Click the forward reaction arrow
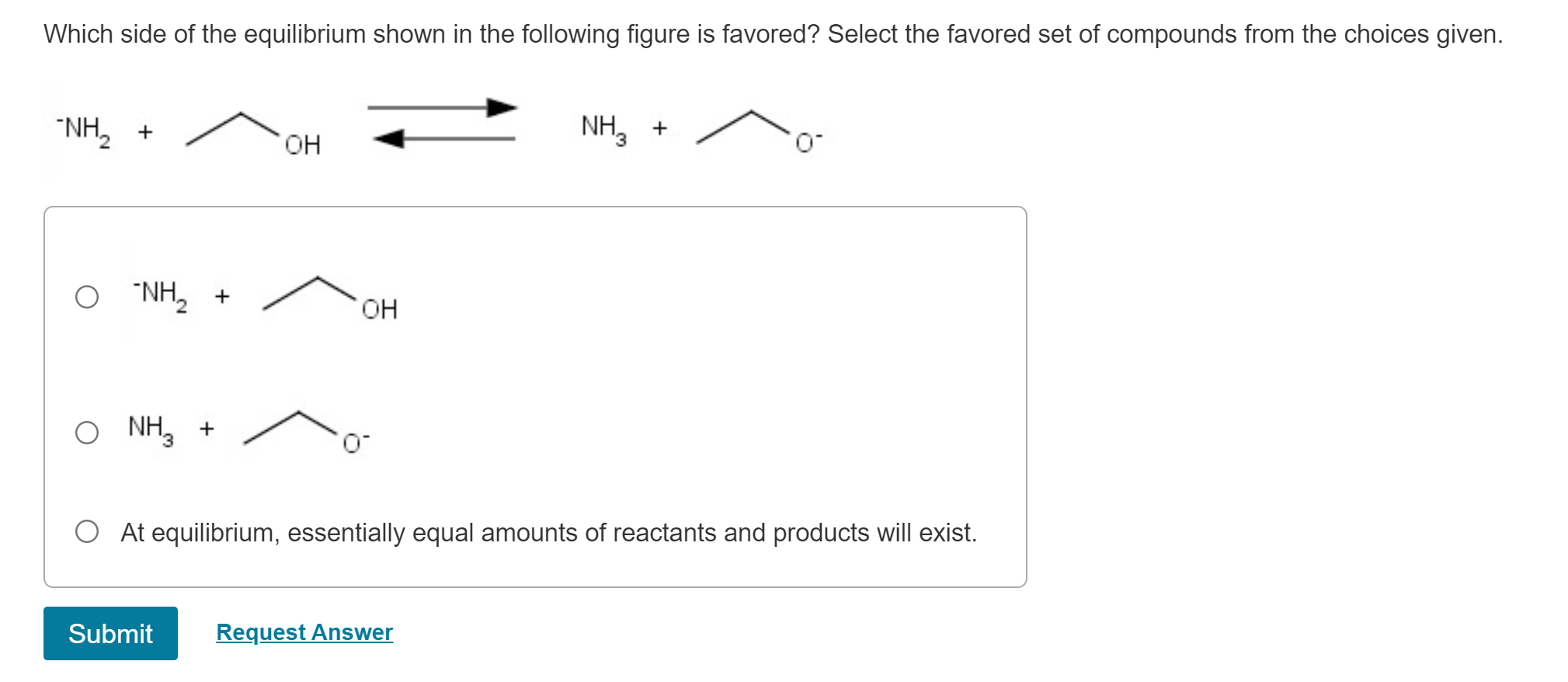 click(x=441, y=107)
